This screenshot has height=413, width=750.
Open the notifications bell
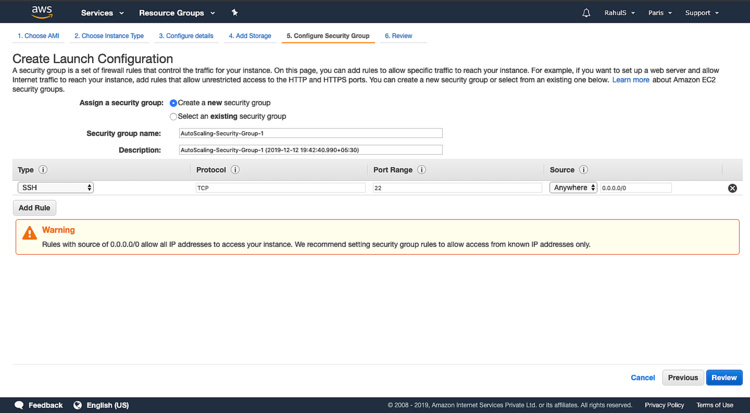[x=586, y=13]
